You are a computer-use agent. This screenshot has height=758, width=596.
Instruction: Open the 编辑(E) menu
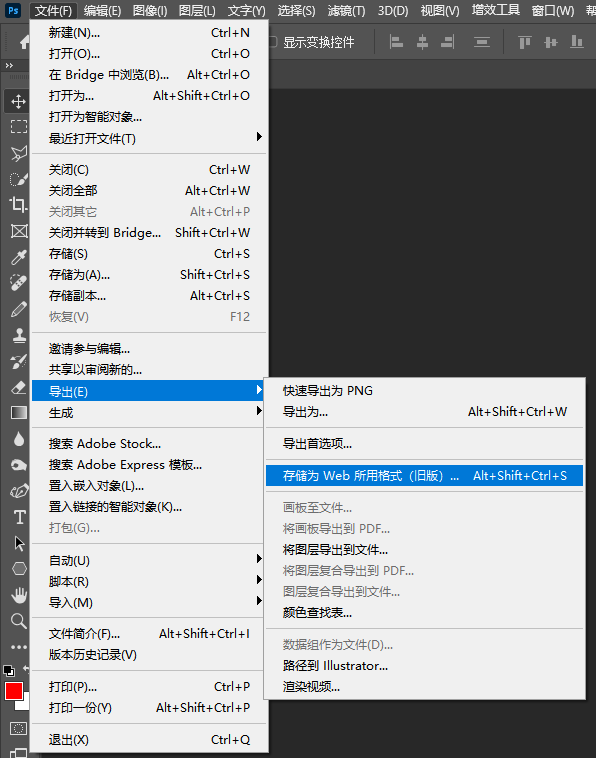click(102, 10)
